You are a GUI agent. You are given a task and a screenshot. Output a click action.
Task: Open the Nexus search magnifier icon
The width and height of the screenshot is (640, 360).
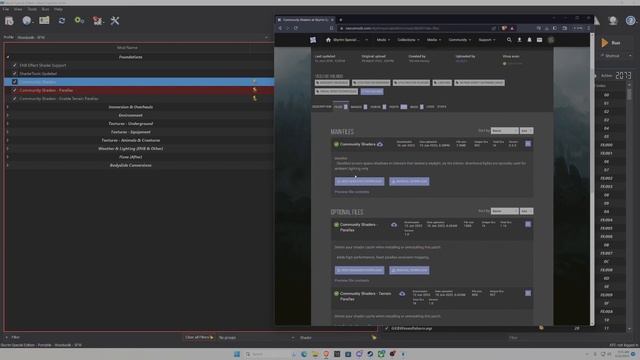coord(509,40)
